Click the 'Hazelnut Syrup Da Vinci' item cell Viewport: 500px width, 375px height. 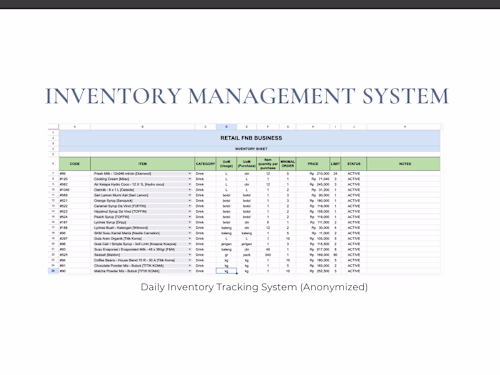point(142,211)
